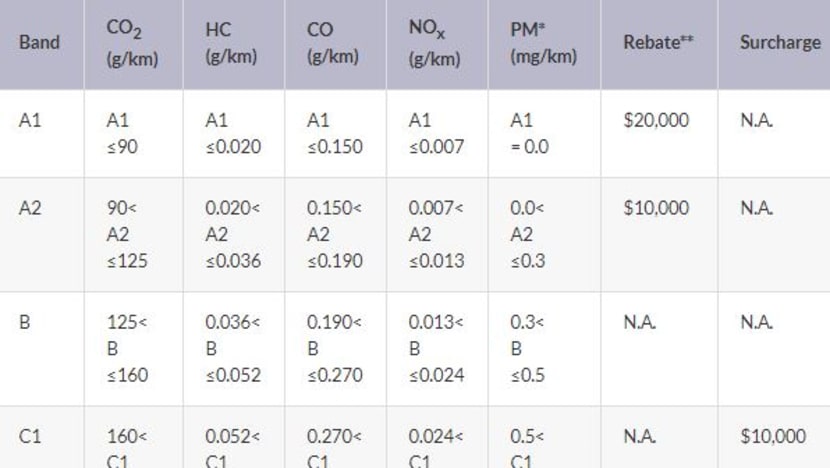Click the $20,000 rebate cell
This screenshot has height=468, width=830.
click(656, 120)
